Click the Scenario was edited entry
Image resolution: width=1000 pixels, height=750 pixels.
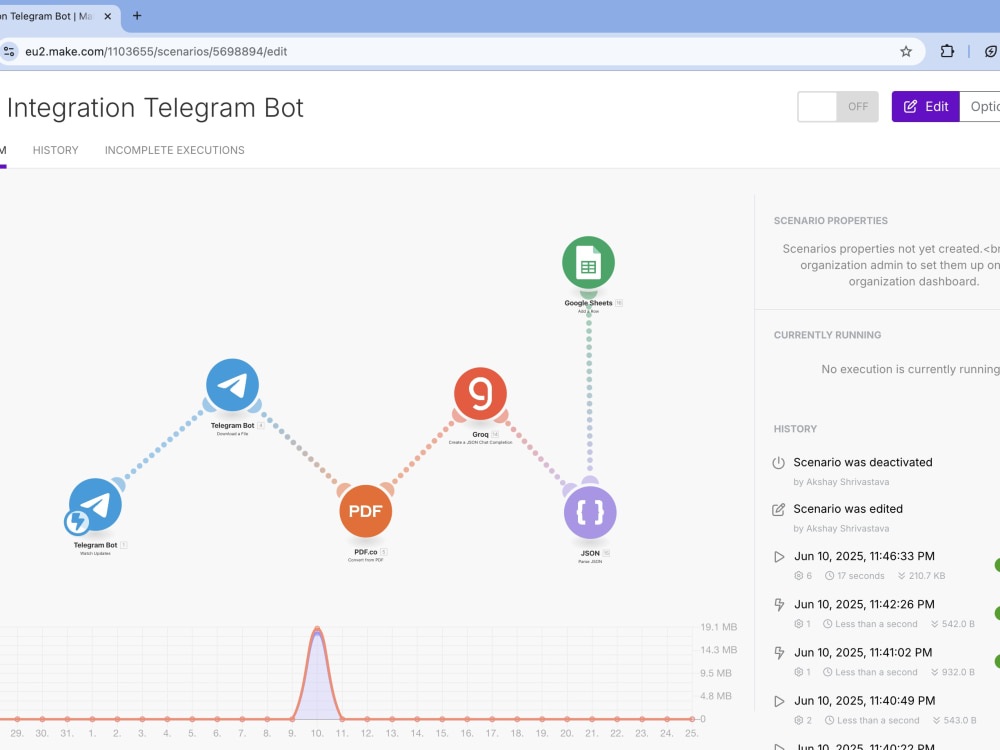click(848, 509)
